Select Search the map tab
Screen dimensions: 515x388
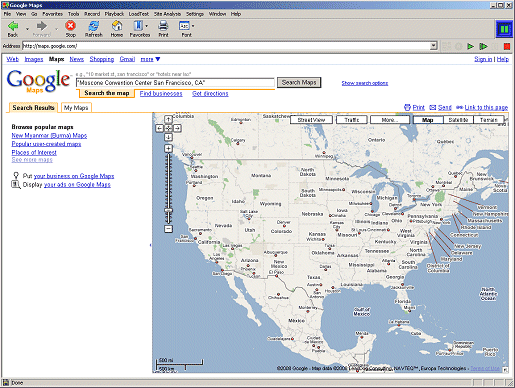pyautogui.click(x=107, y=93)
